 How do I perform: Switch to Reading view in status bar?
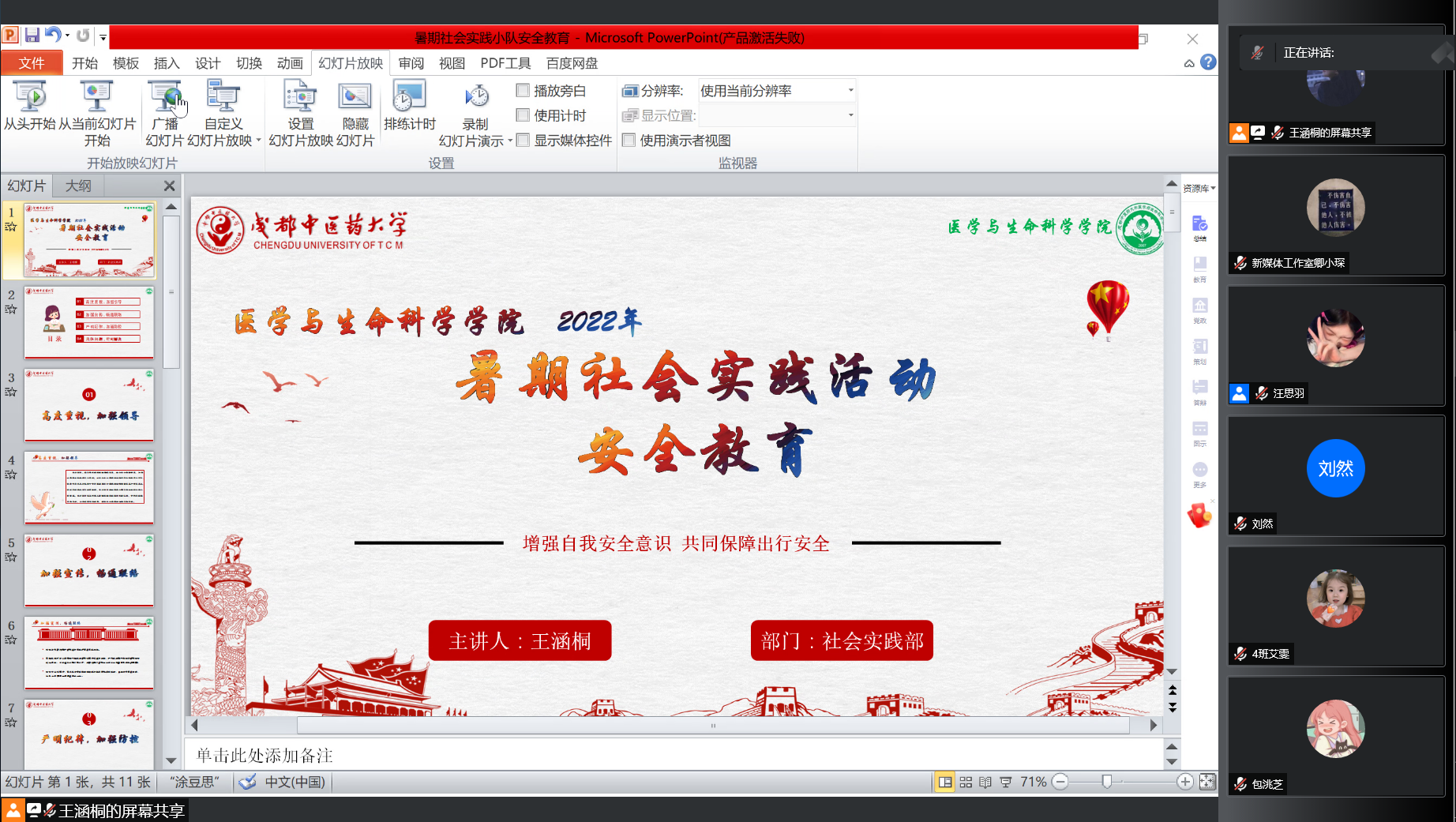click(985, 782)
